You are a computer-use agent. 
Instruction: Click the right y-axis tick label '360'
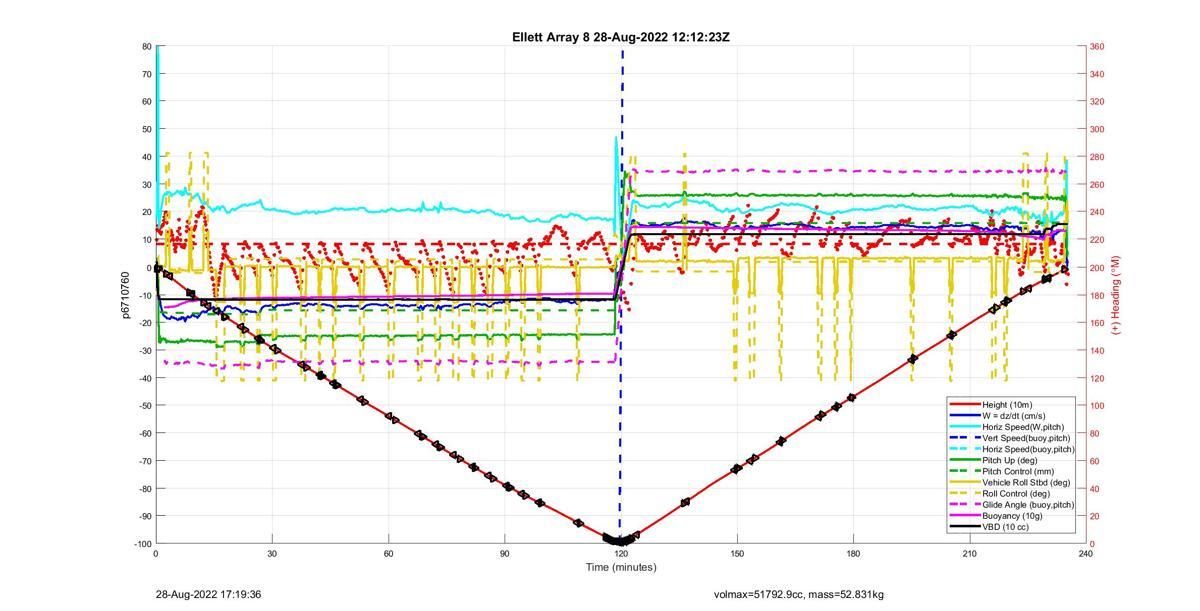tap(1097, 46)
